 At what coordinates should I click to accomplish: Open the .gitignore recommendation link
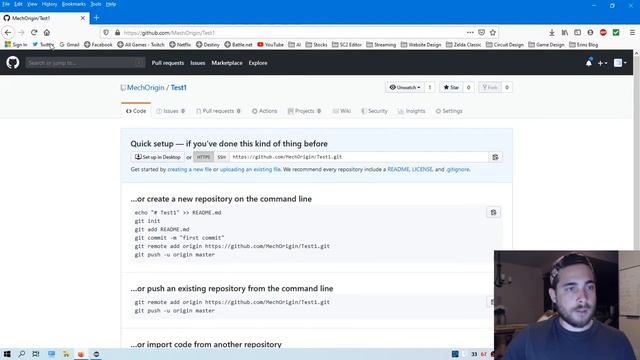458,169
